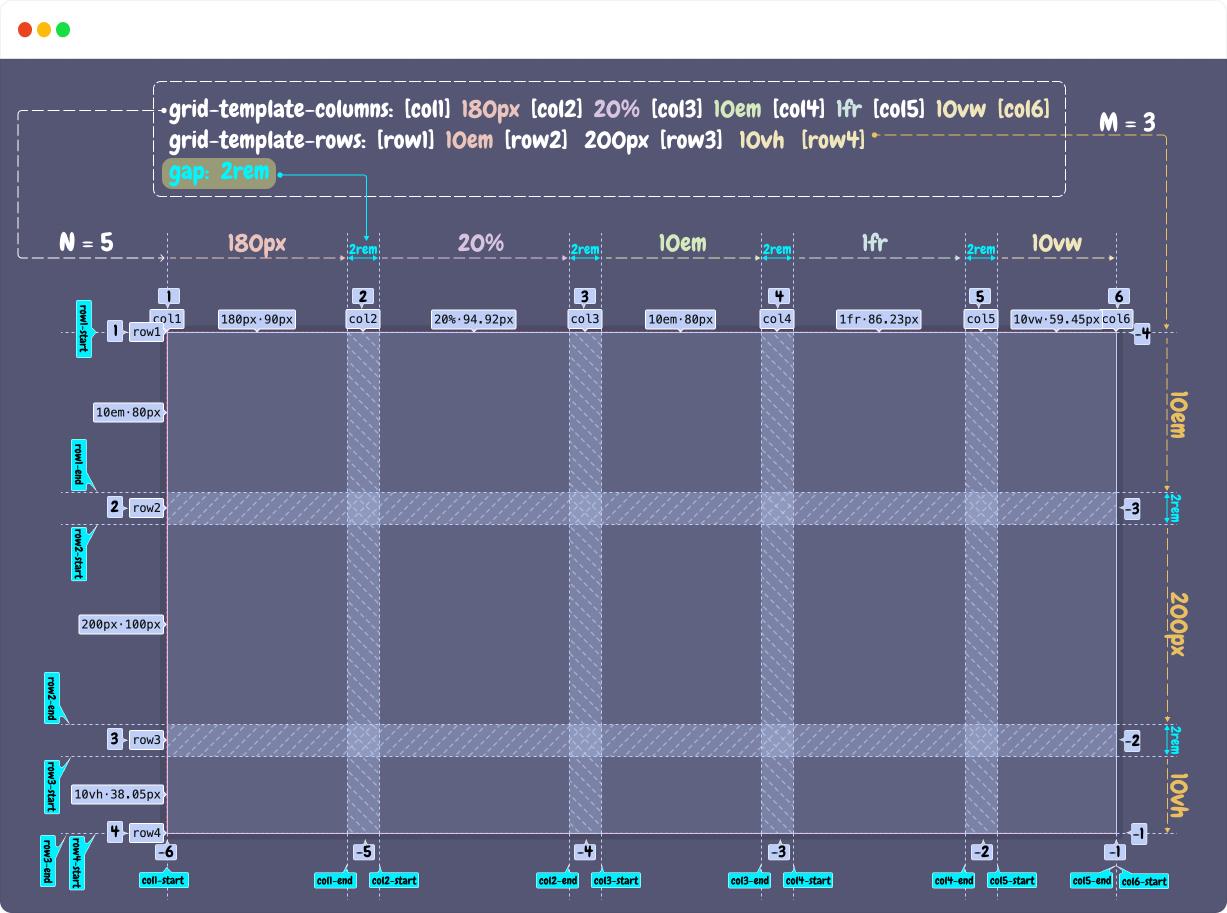Click the "col2" line name badge

click(363, 319)
